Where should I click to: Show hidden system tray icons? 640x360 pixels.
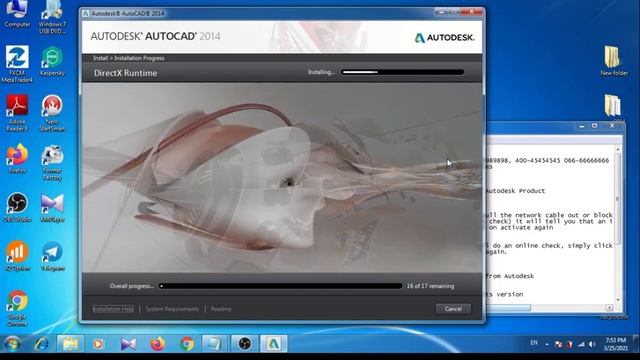(547, 344)
